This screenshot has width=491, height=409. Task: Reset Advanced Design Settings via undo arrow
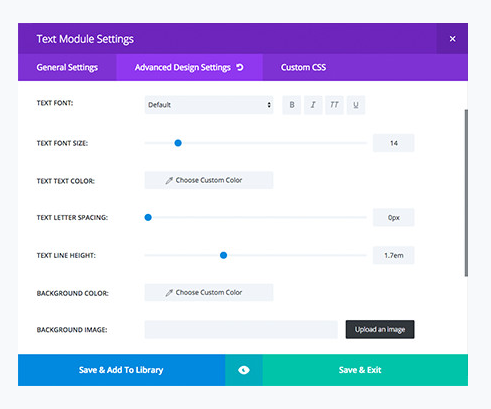tap(240, 67)
